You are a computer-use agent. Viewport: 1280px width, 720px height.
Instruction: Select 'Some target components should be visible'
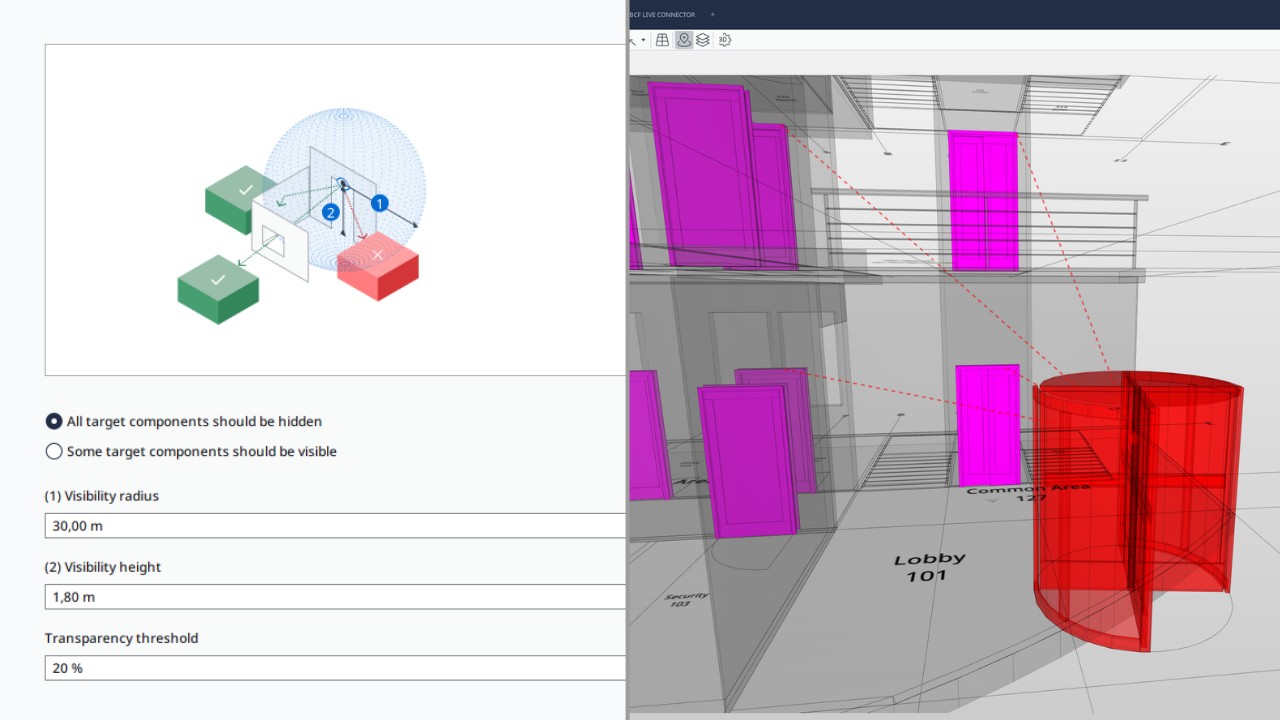[x=54, y=452]
